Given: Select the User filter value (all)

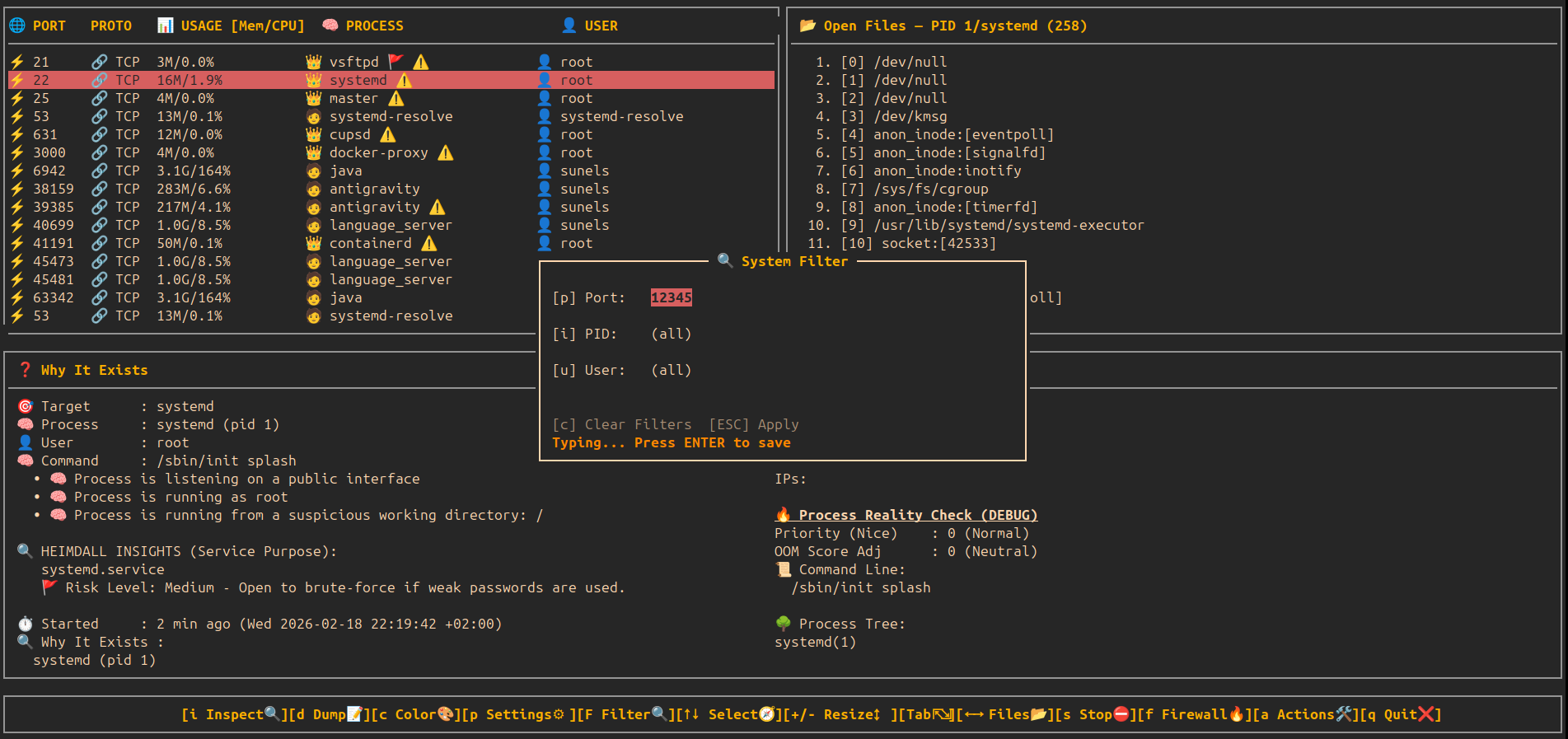Looking at the screenshot, I should pyautogui.click(x=671, y=370).
